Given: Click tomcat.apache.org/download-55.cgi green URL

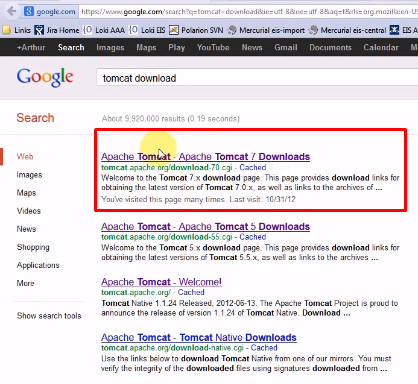Looking at the screenshot, I should (167, 237).
